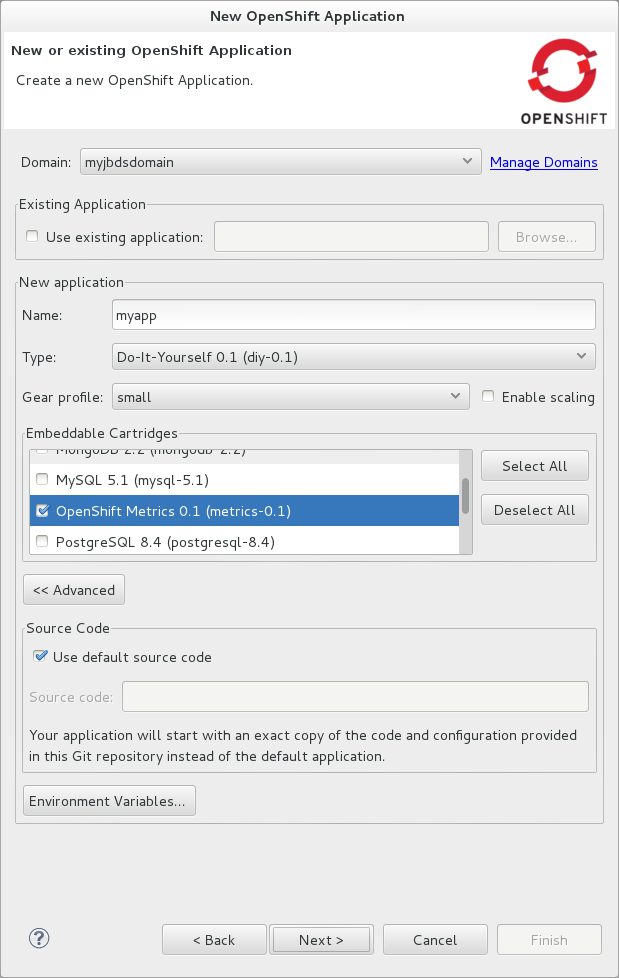
Task: Collapse the Advanced section
Action: click(x=74, y=590)
